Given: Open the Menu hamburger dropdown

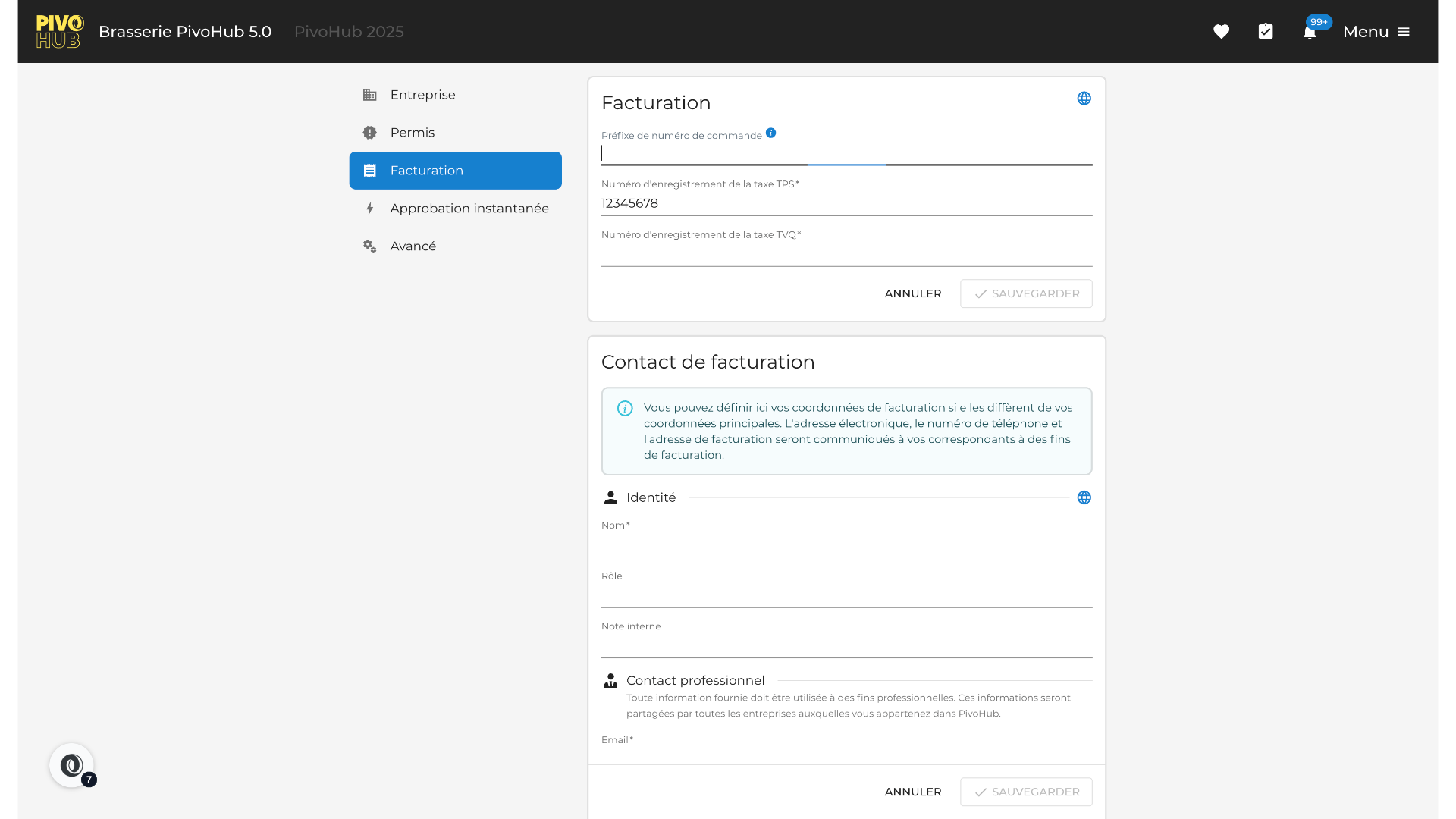Looking at the screenshot, I should 1376,32.
